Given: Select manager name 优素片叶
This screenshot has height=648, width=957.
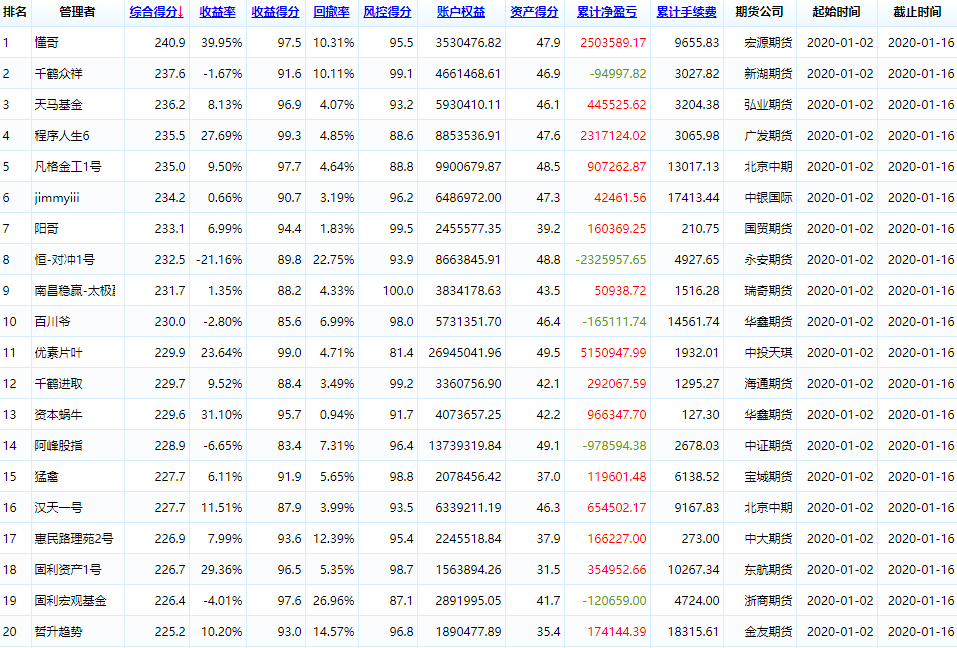Looking at the screenshot, I should (59, 353).
